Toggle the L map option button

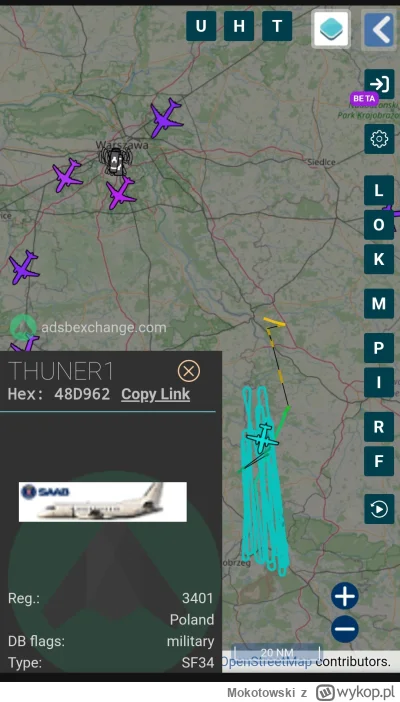pos(379,191)
